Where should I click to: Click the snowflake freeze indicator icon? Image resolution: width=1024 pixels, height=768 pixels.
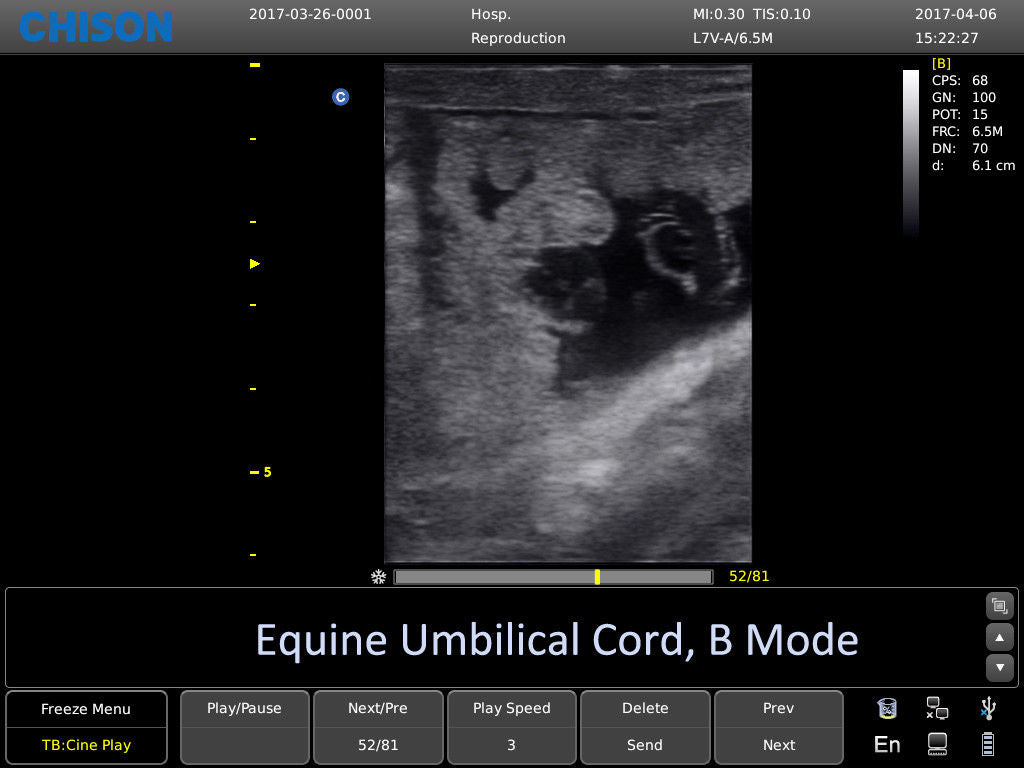(378, 577)
